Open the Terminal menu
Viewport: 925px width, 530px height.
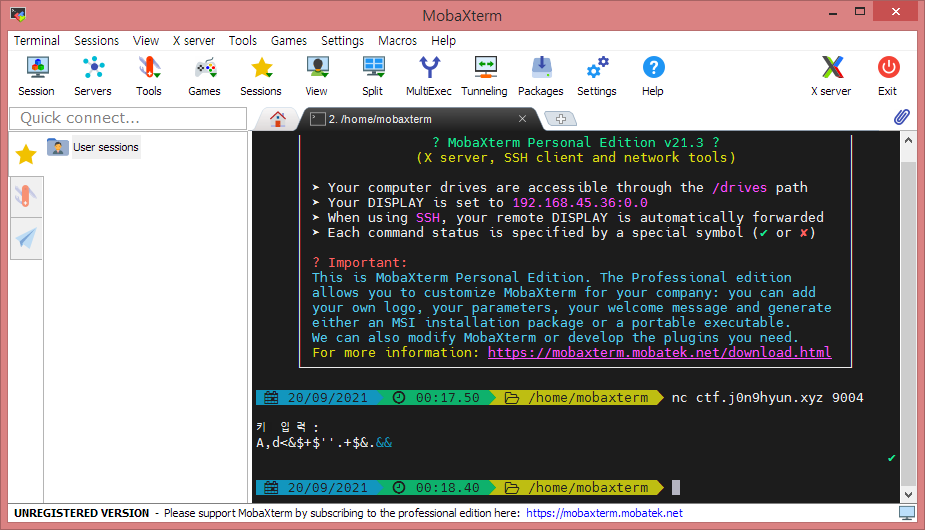[37, 41]
